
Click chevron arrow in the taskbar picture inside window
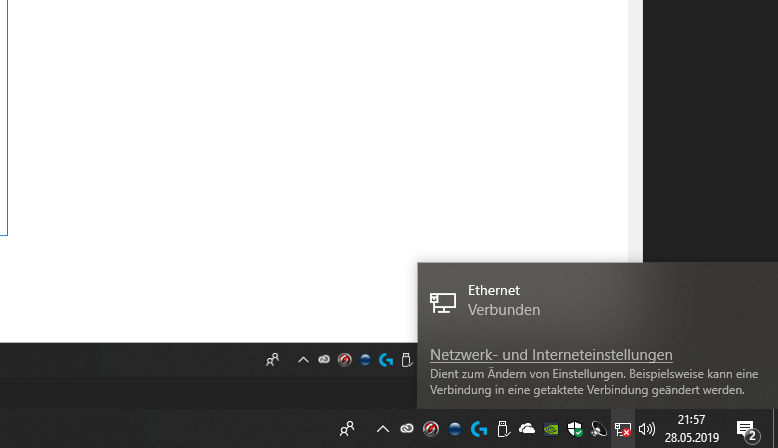[x=303, y=360]
